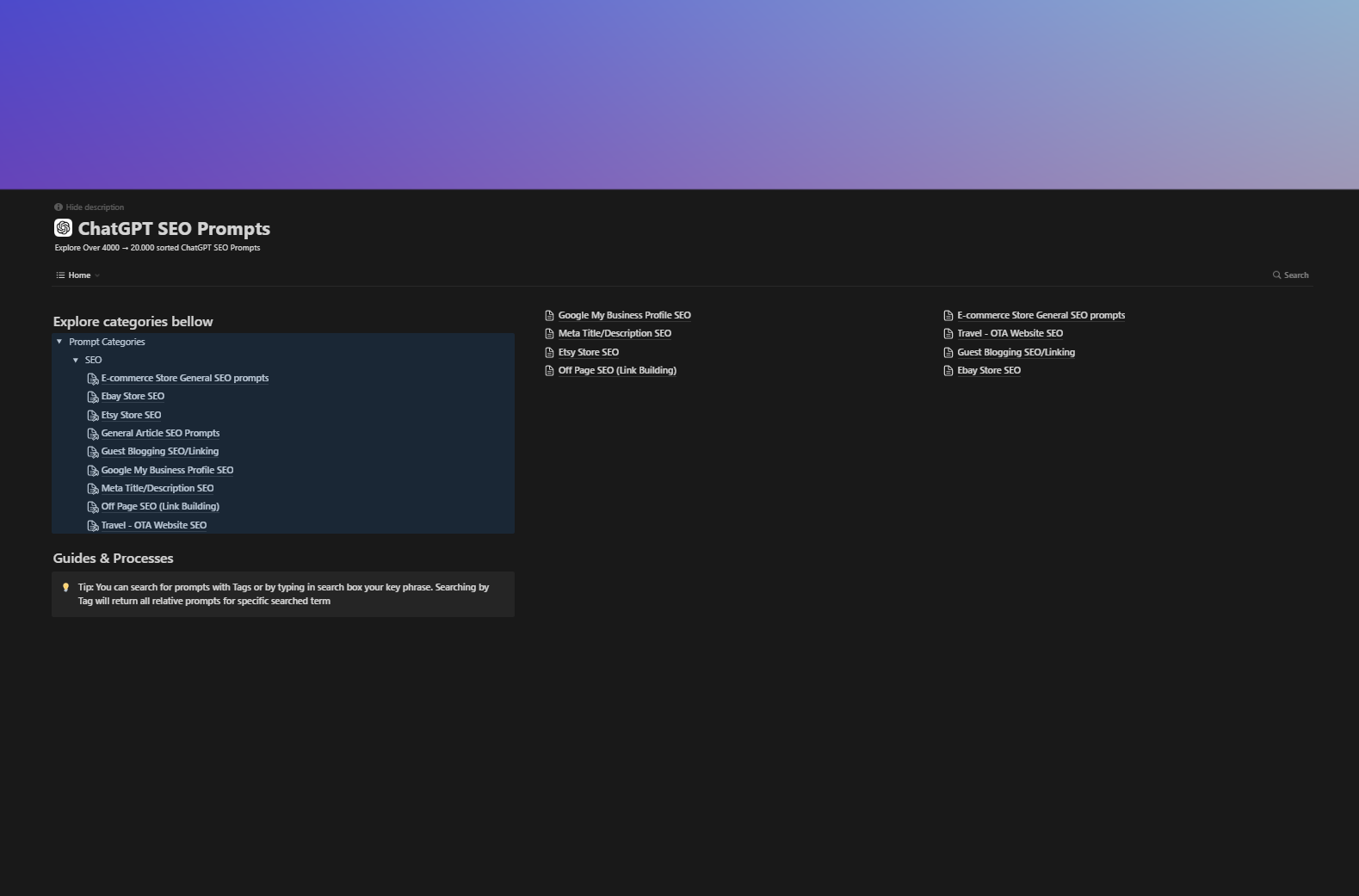
Task: Click the 'Guides & Processes' heading
Action: [x=113, y=558]
